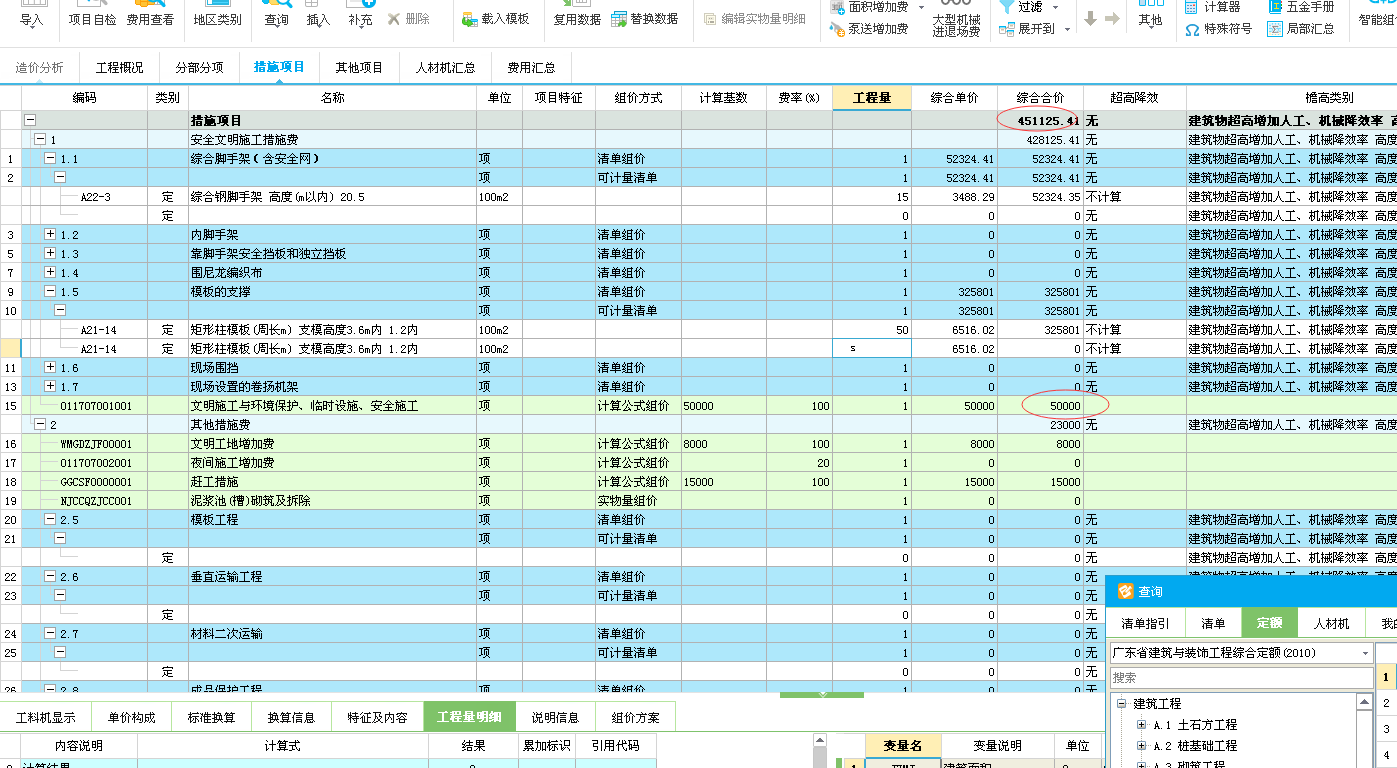Image resolution: width=1397 pixels, height=768 pixels.
Task: Open the 过滤 dropdown arrow
Action: 1055,7
